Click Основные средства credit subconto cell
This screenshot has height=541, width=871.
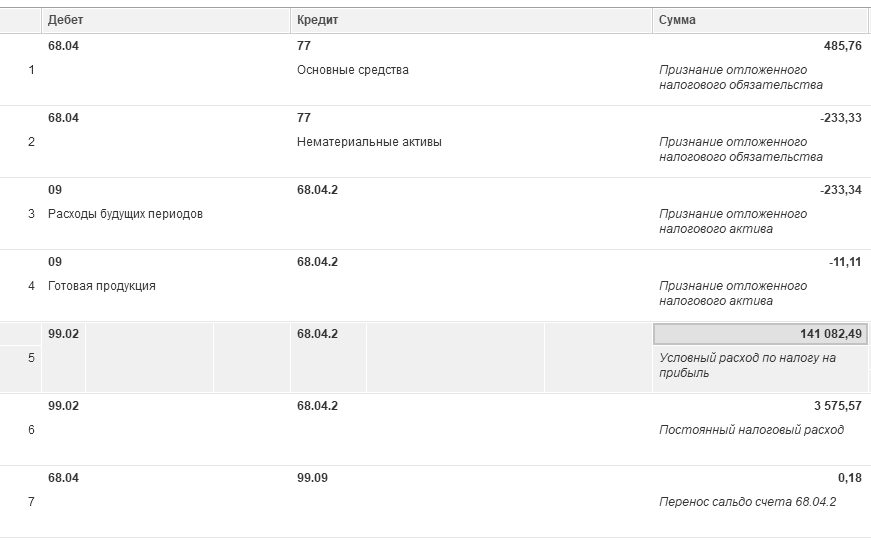(x=353, y=70)
